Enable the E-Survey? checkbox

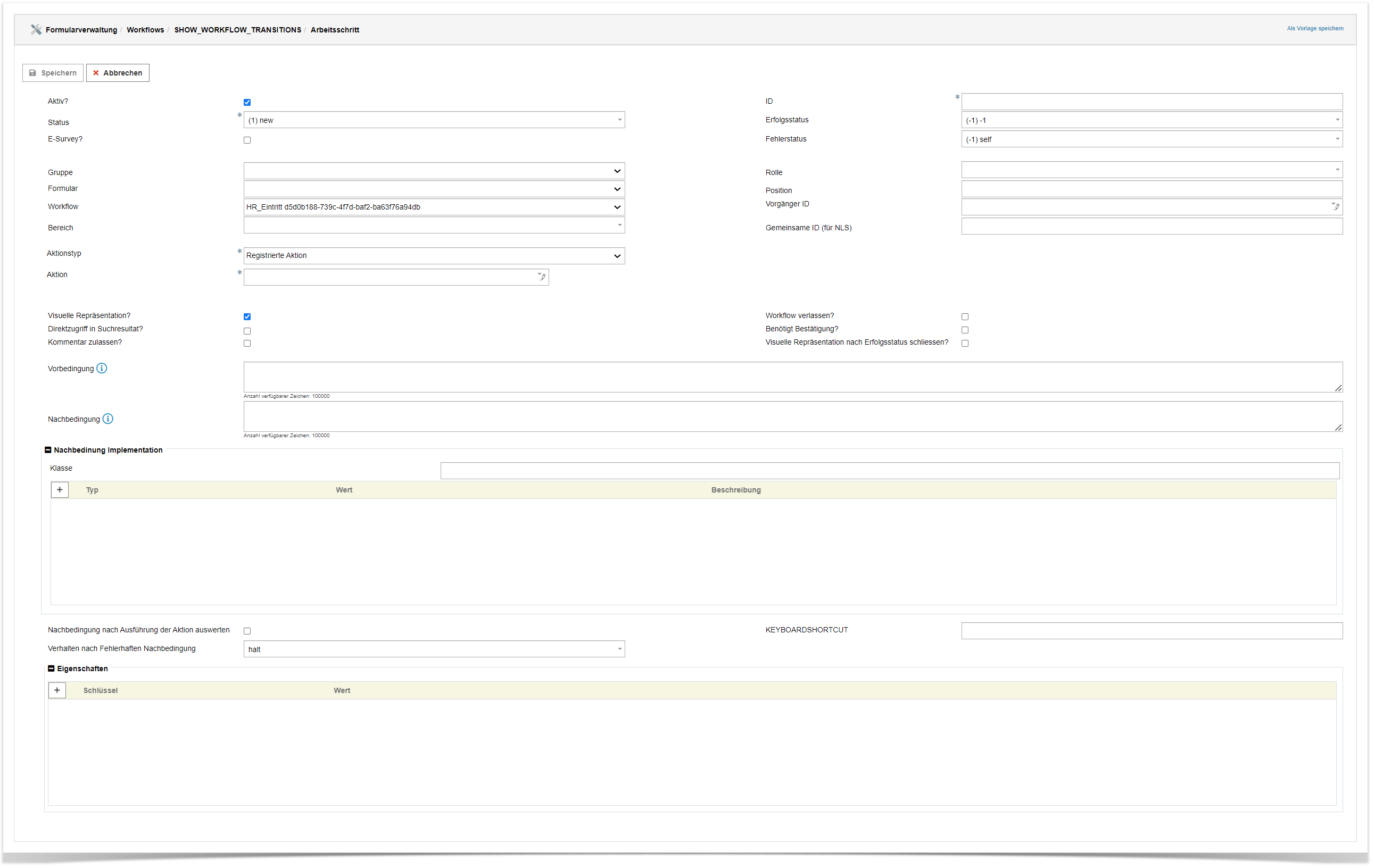tap(247, 140)
